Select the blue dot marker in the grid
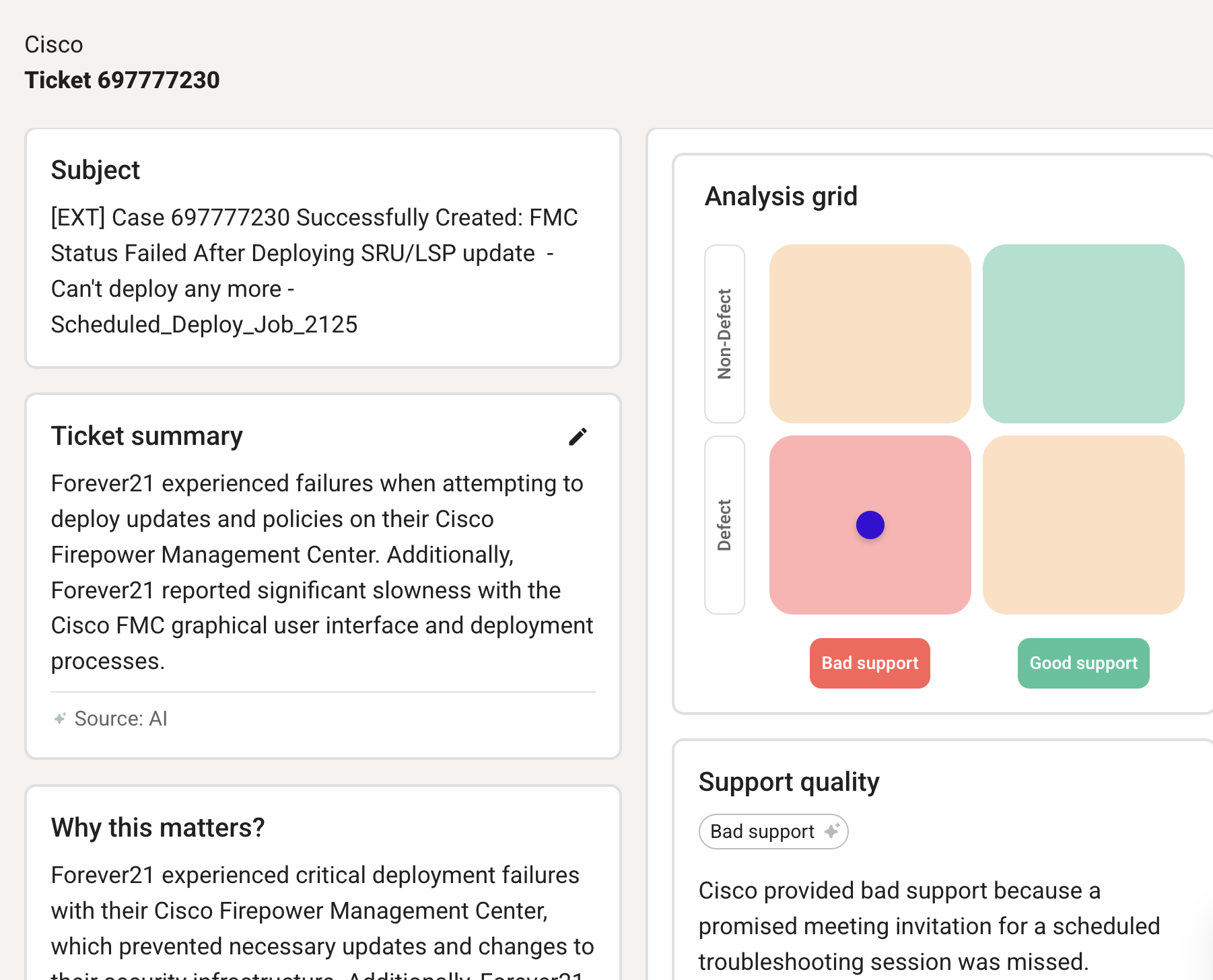Viewport: 1213px width, 980px height. pyautogui.click(x=870, y=525)
